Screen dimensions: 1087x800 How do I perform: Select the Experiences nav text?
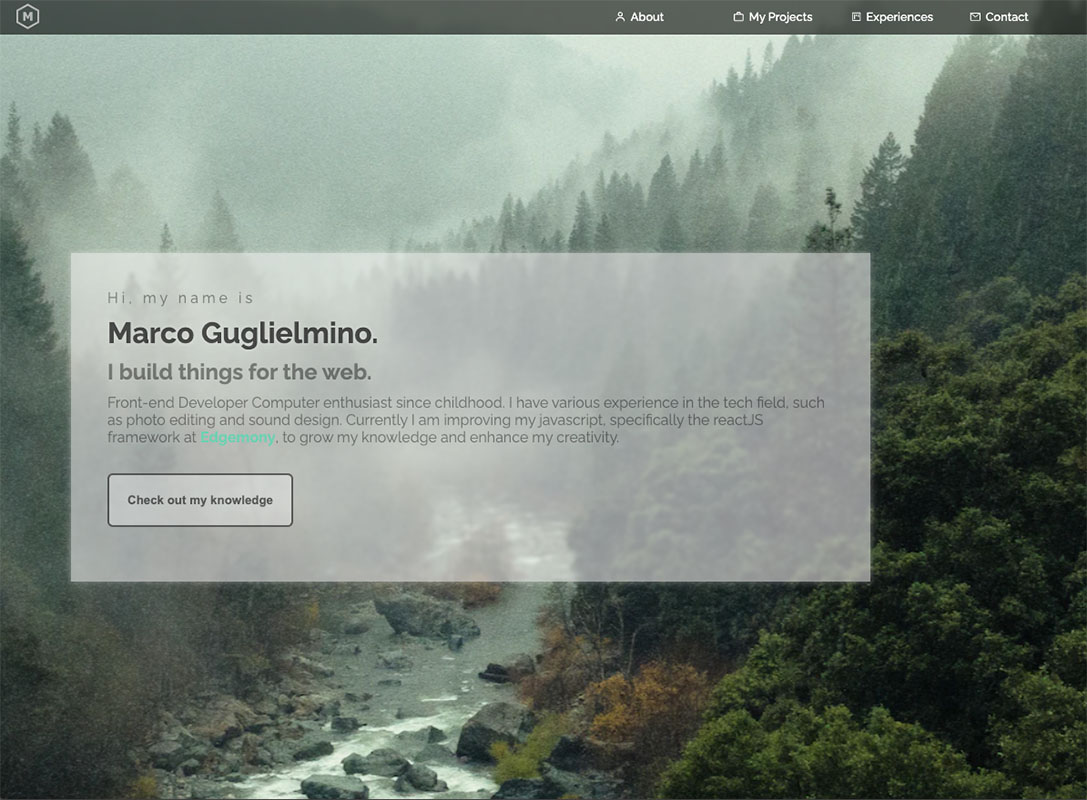899,17
